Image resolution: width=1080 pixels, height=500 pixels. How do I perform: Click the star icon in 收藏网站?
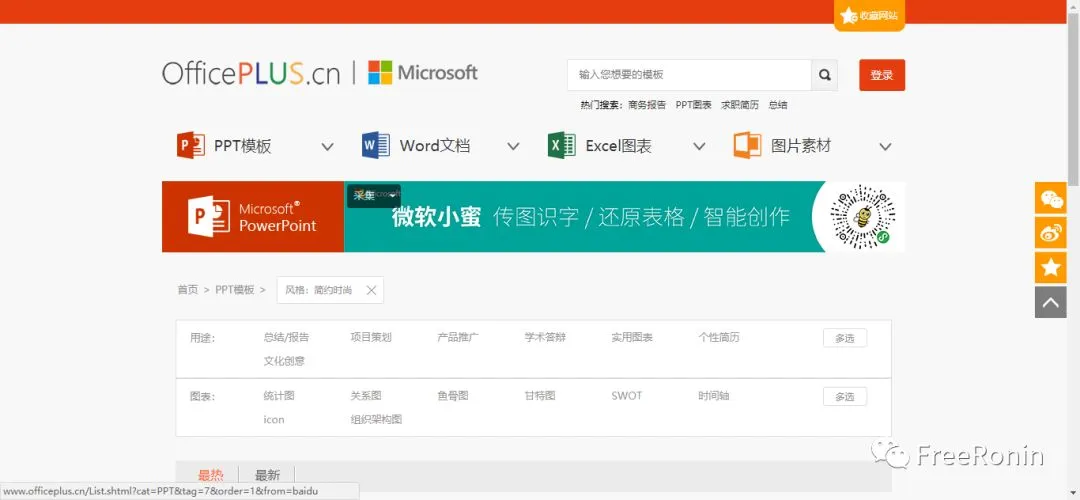[848, 15]
